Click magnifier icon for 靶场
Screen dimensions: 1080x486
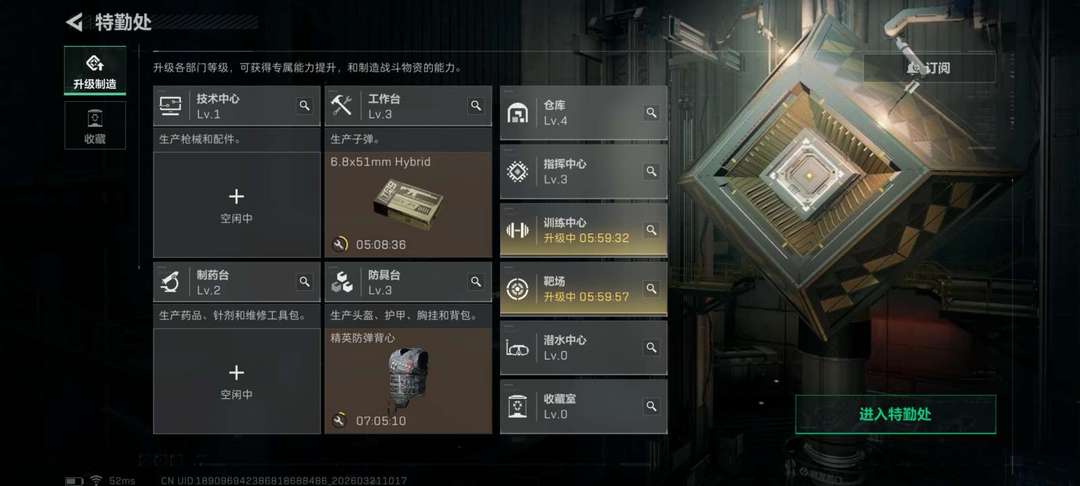click(652, 288)
